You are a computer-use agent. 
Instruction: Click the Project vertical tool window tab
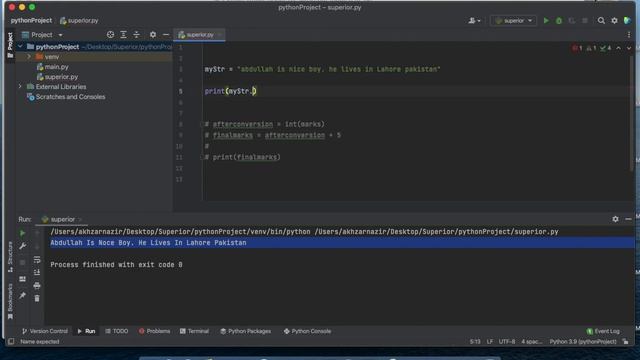click(10, 45)
